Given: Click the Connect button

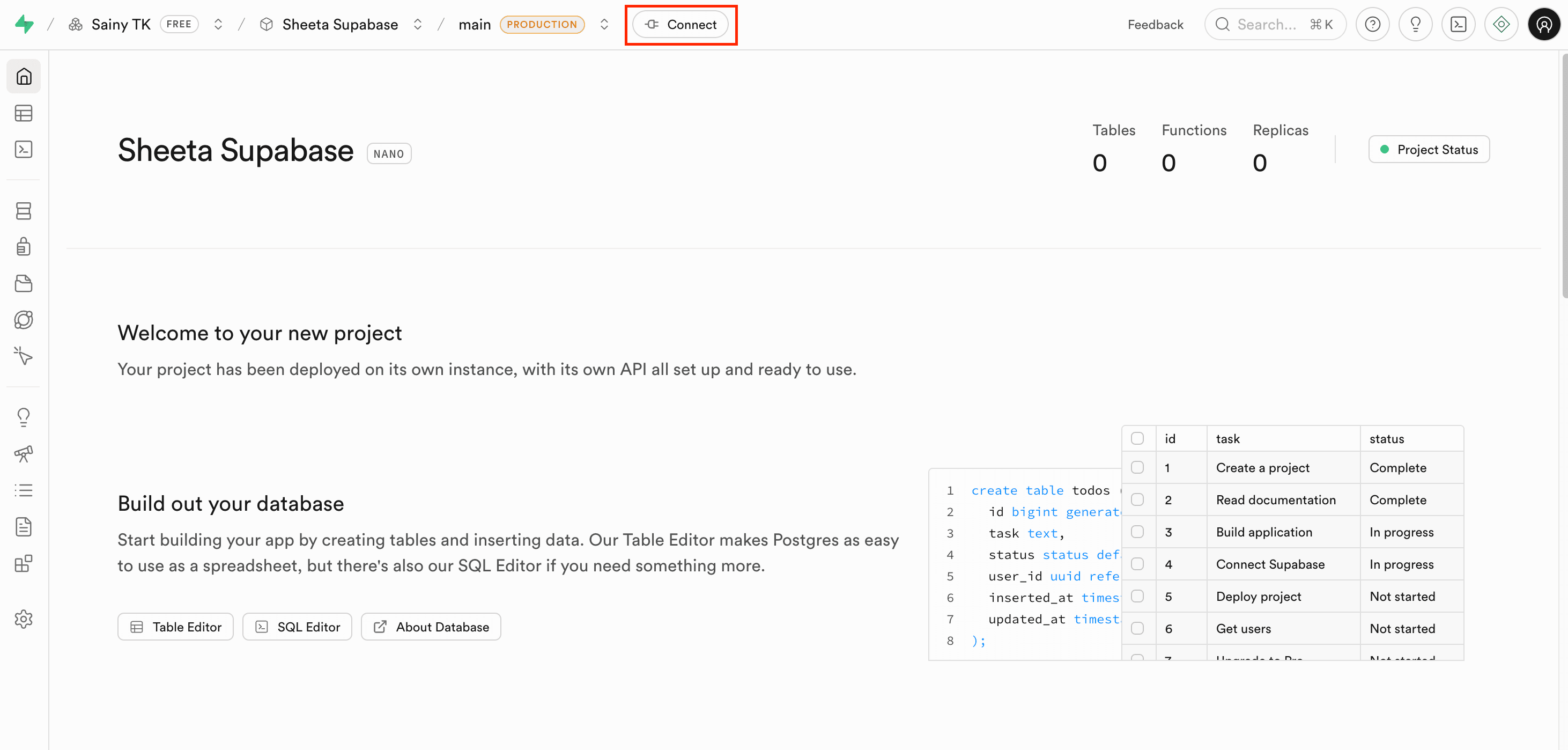Looking at the screenshot, I should pyautogui.click(x=681, y=24).
